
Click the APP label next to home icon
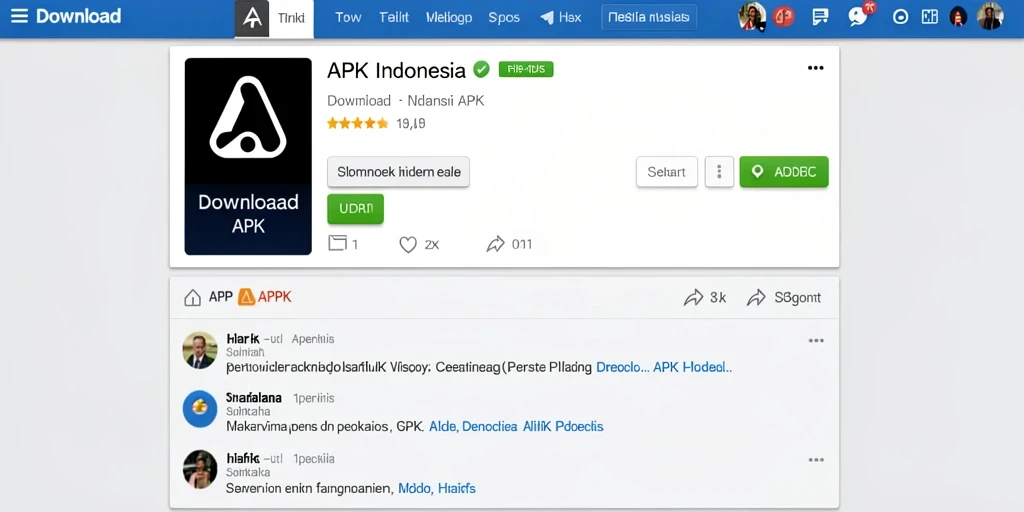221,298
